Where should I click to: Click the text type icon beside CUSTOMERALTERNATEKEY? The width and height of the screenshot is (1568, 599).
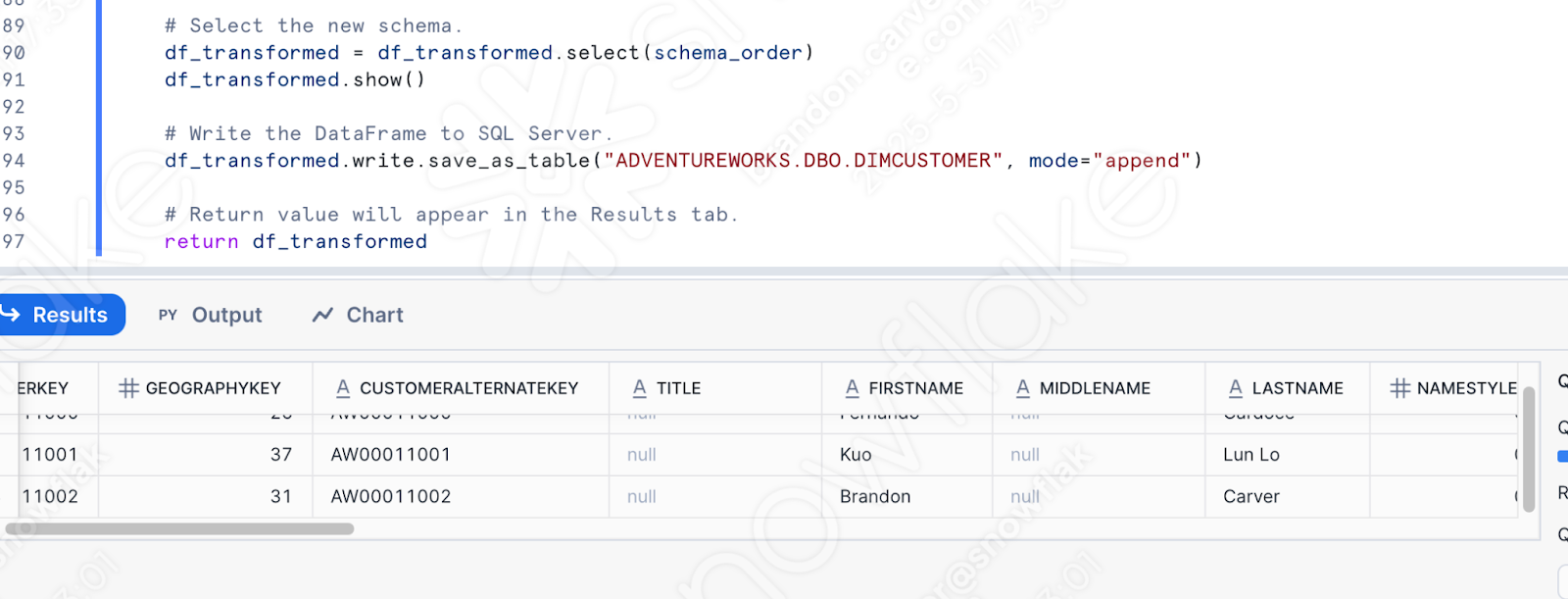click(343, 387)
